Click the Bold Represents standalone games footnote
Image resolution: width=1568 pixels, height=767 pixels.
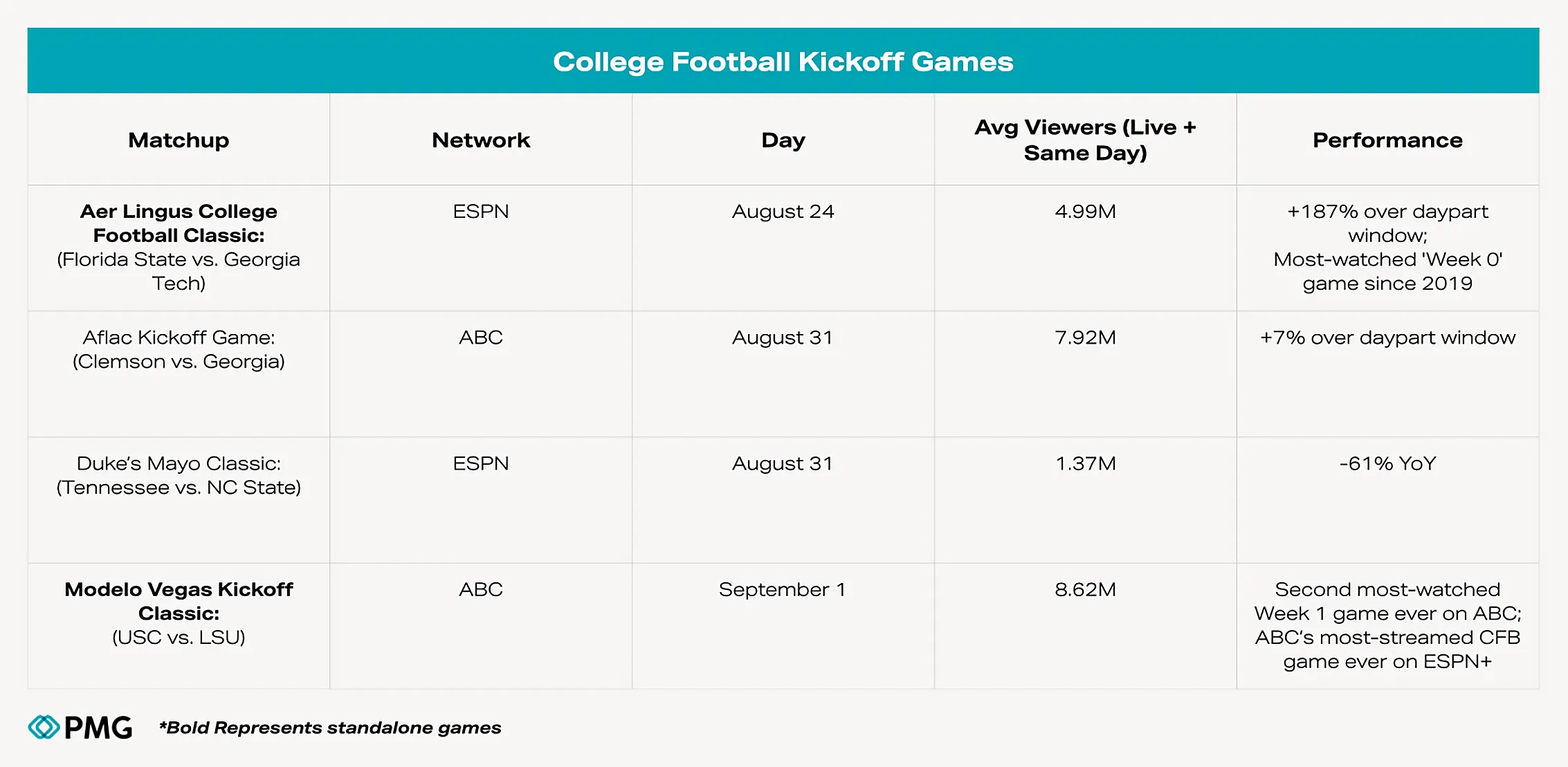point(330,728)
